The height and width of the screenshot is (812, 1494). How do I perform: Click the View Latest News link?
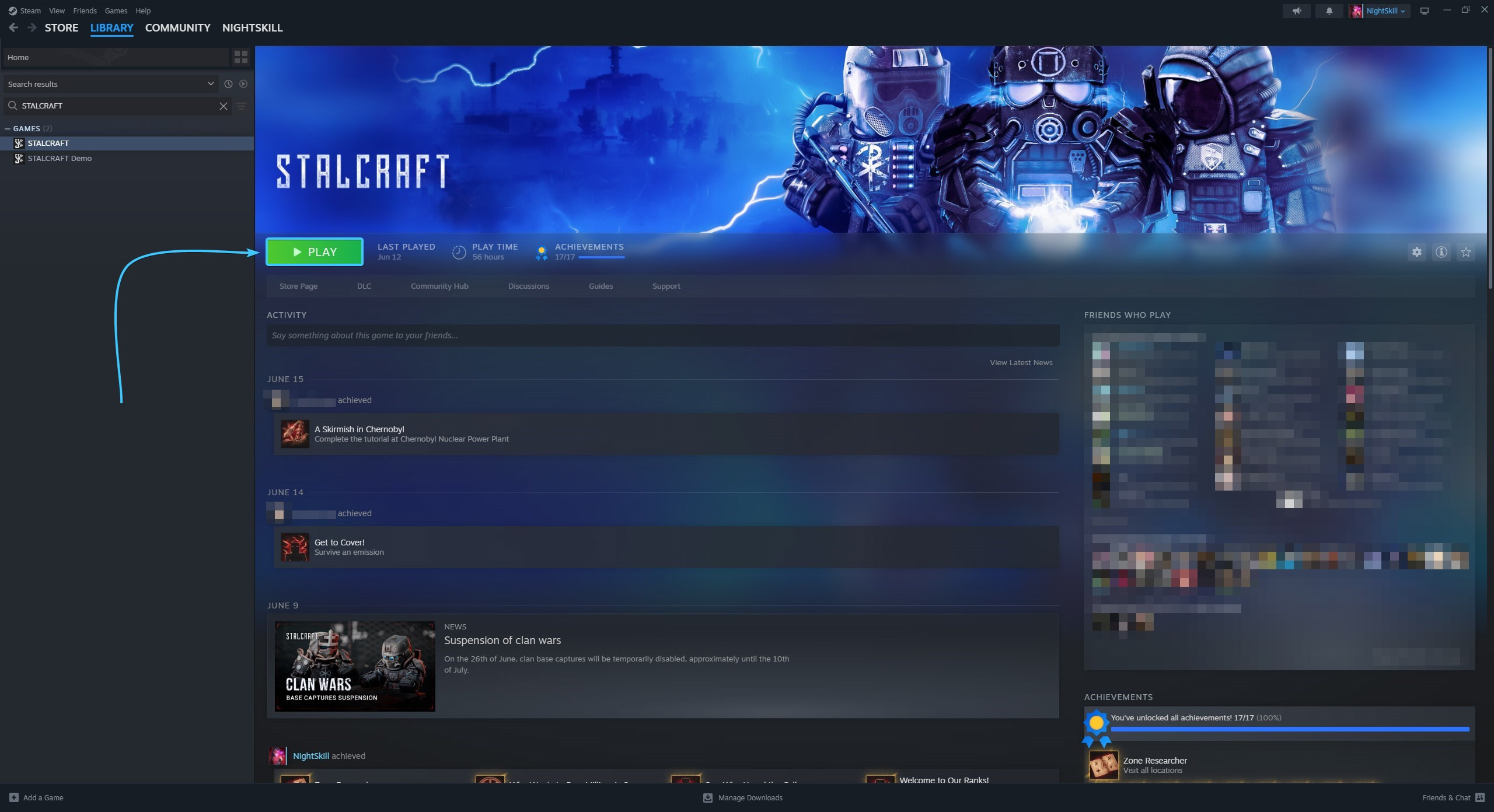pos(1021,362)
